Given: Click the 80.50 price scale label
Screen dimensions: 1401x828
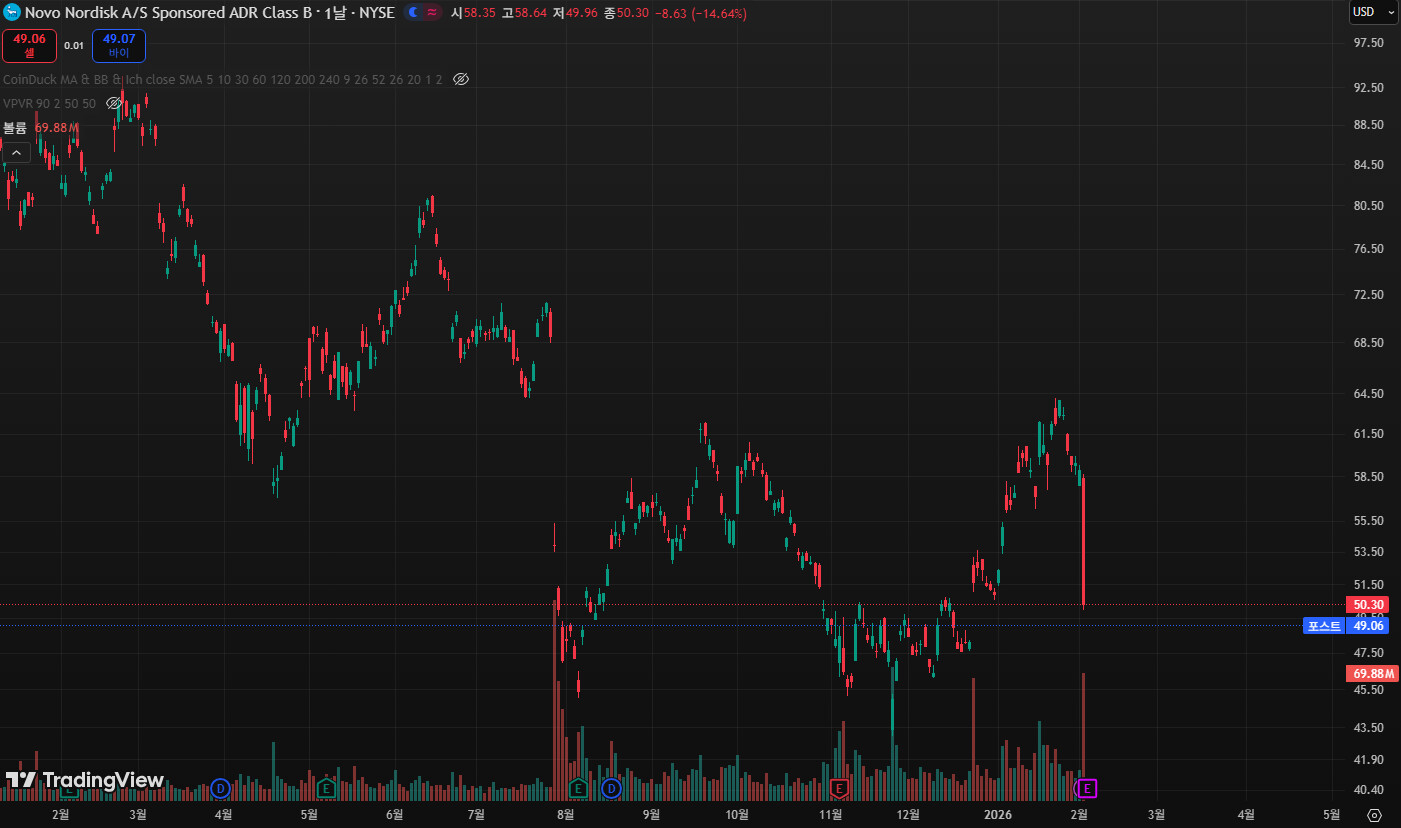Looking at the screenshot, I should point(1368,206).
